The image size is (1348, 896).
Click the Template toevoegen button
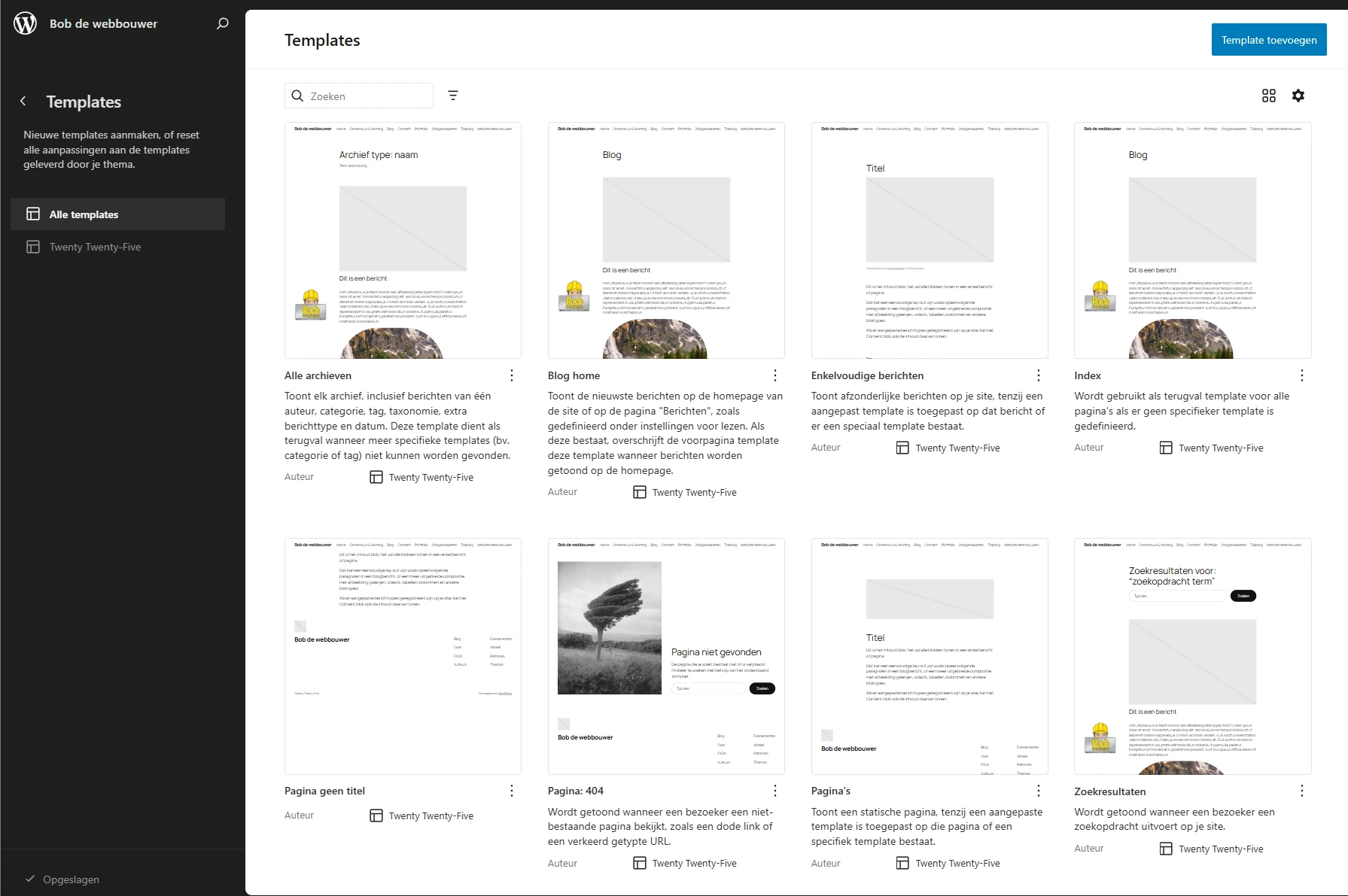[1269, 39]
